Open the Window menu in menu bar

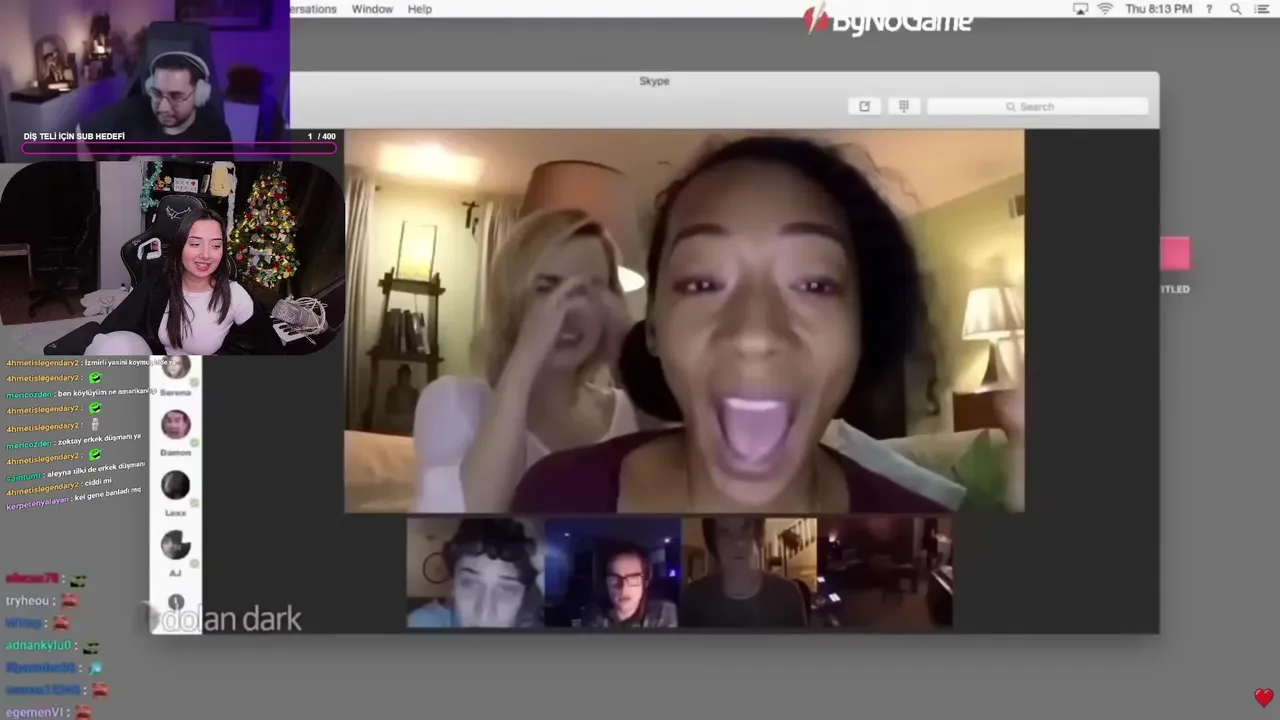pyautogui.click(x=372, y=9)
